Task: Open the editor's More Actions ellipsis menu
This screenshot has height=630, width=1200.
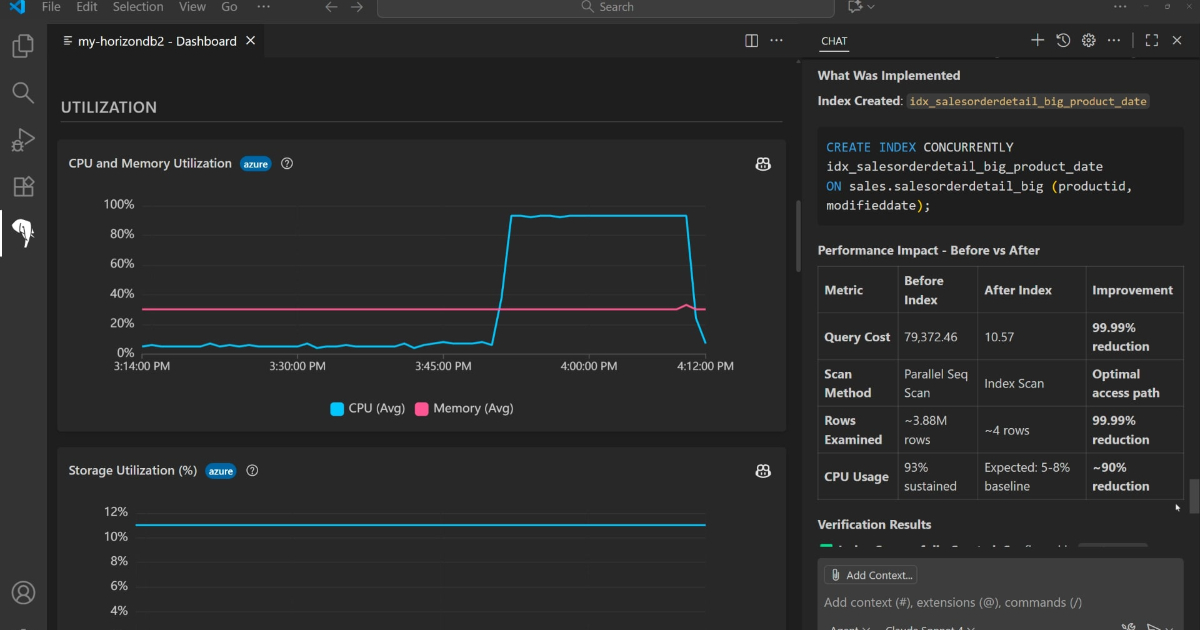Action: [x=777, y=41]
